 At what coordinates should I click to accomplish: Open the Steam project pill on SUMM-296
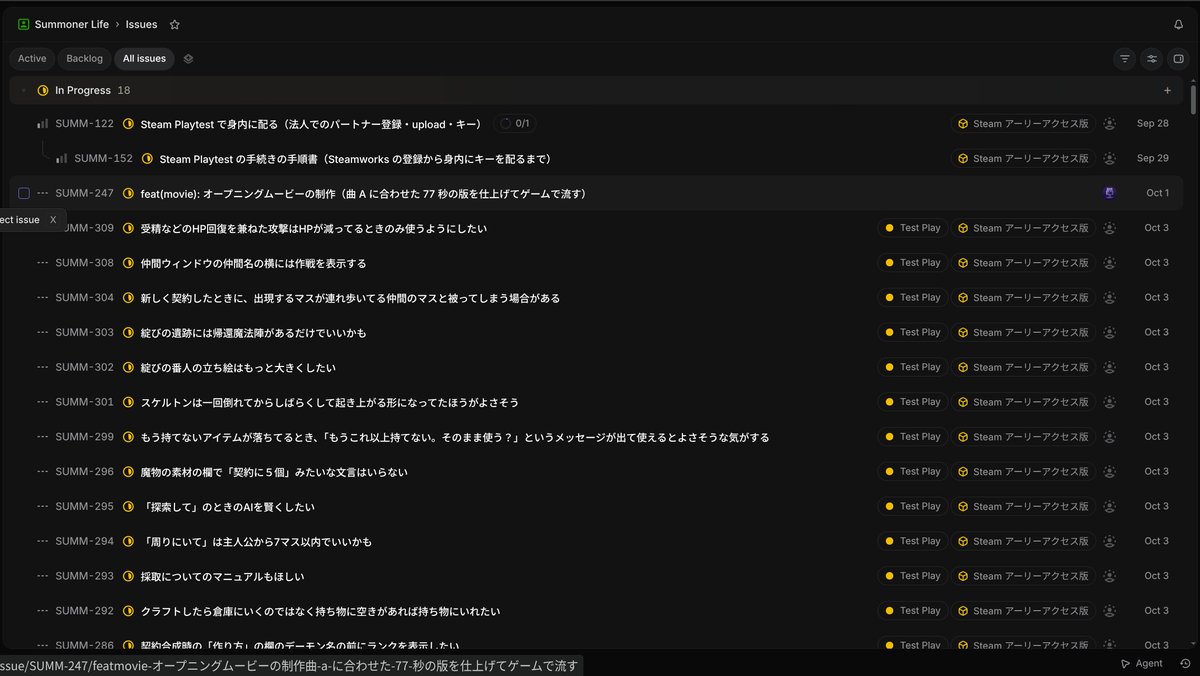pos(1023,472)
